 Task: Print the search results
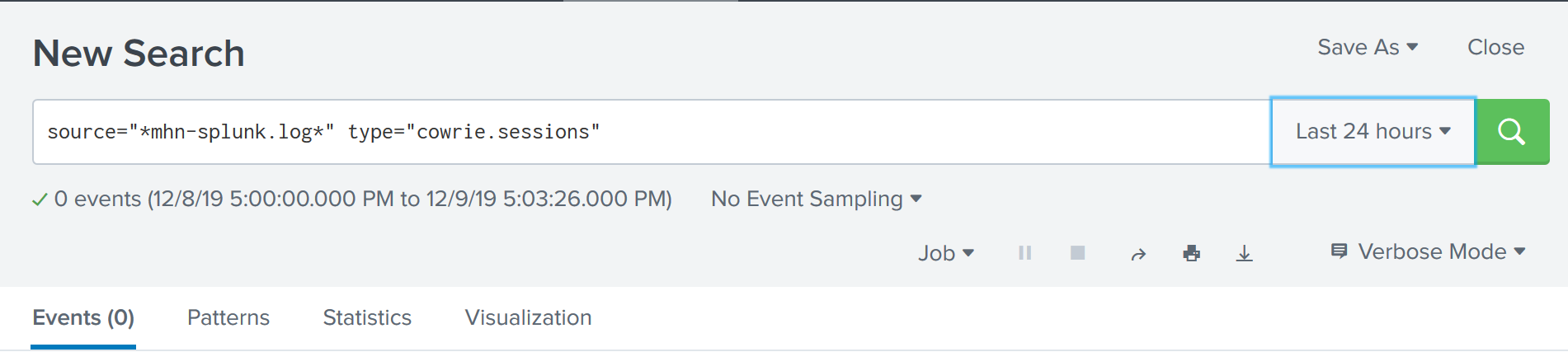click(x=1191, y=253)
